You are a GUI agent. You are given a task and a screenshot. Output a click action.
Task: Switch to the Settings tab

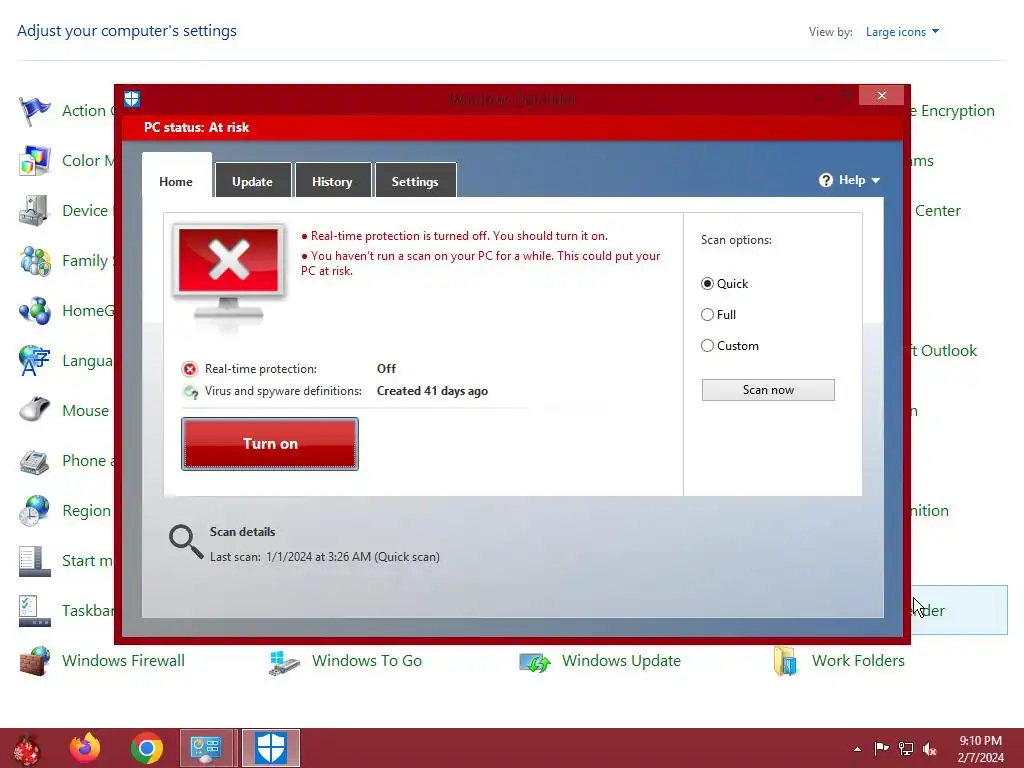[x=415, y=181]
